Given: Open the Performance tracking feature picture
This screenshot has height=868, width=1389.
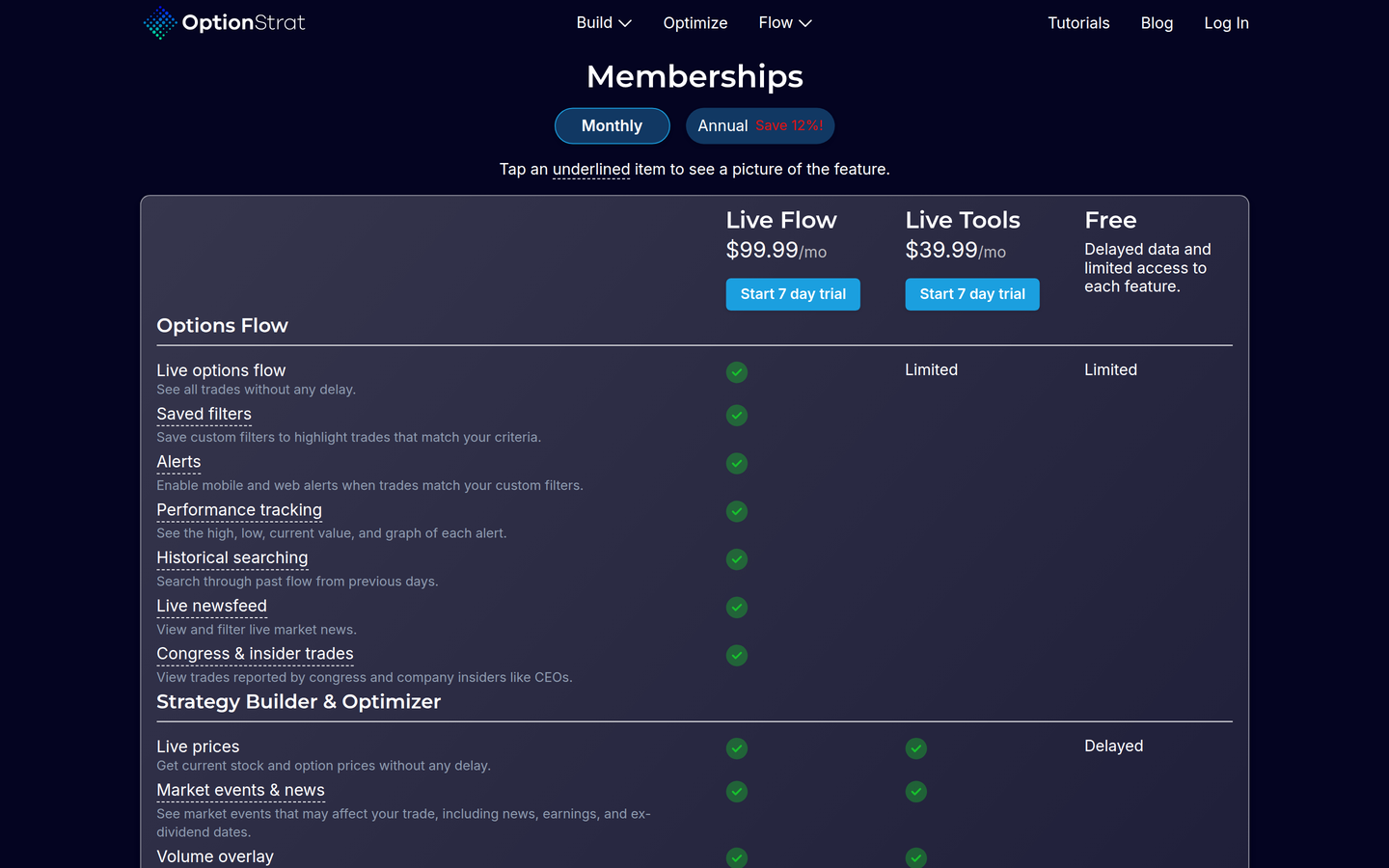Looking at the screenshot, I should (x=239, y=510).
